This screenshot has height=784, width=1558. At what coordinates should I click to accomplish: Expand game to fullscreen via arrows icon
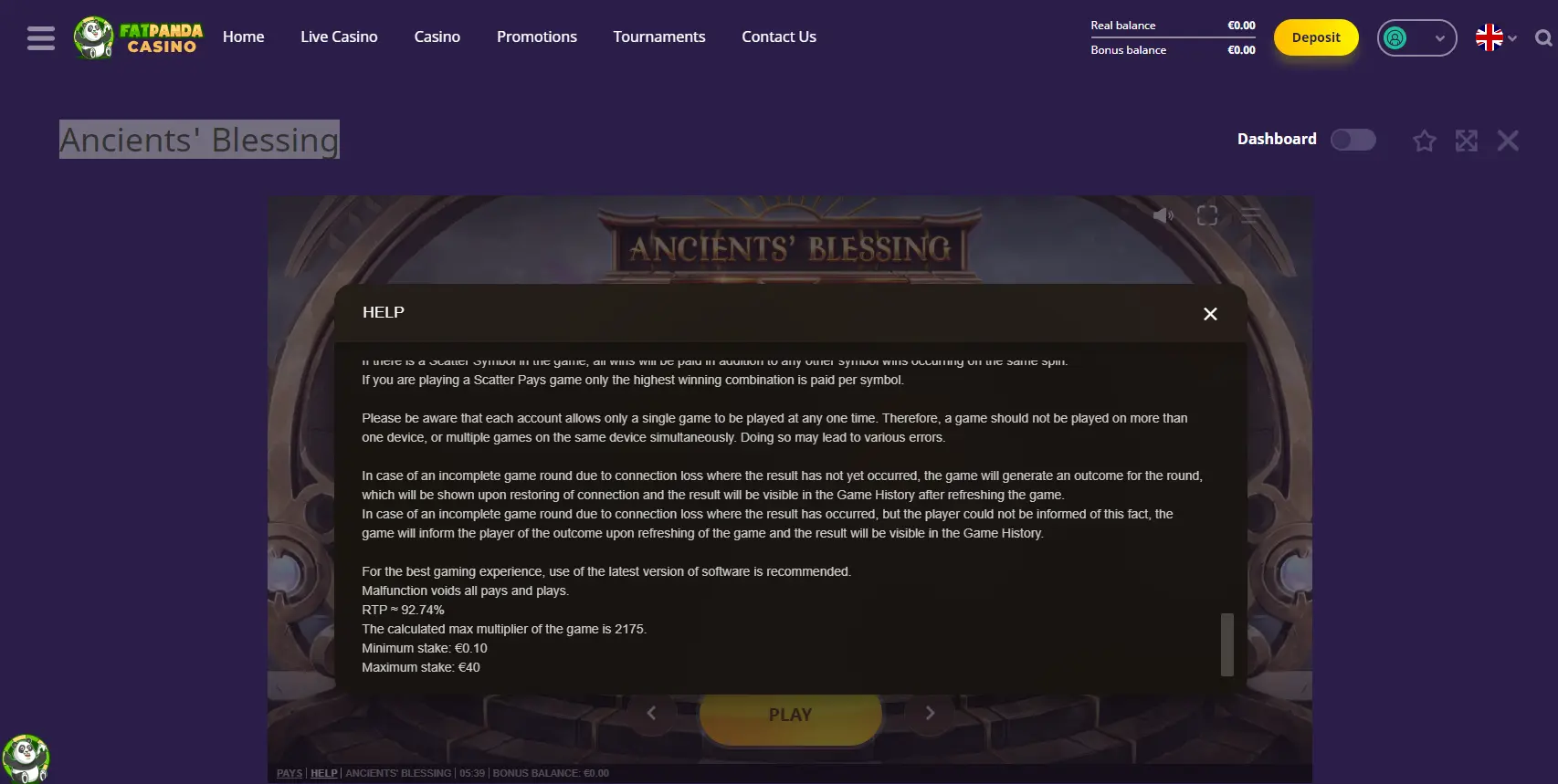(1466, 141)
